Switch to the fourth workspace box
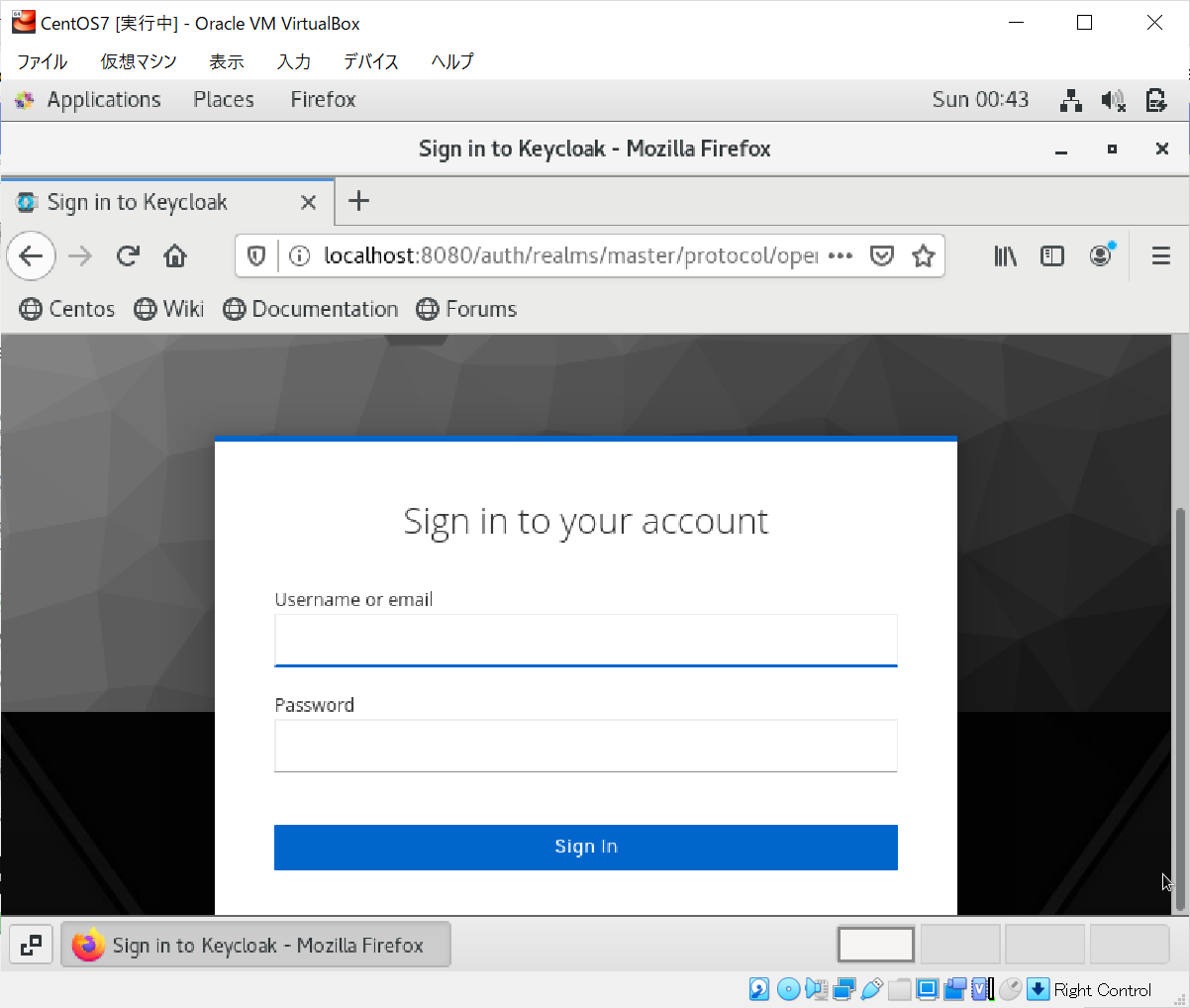This screenshot has width=1190, height=1008. click(x=1130, y=945)
